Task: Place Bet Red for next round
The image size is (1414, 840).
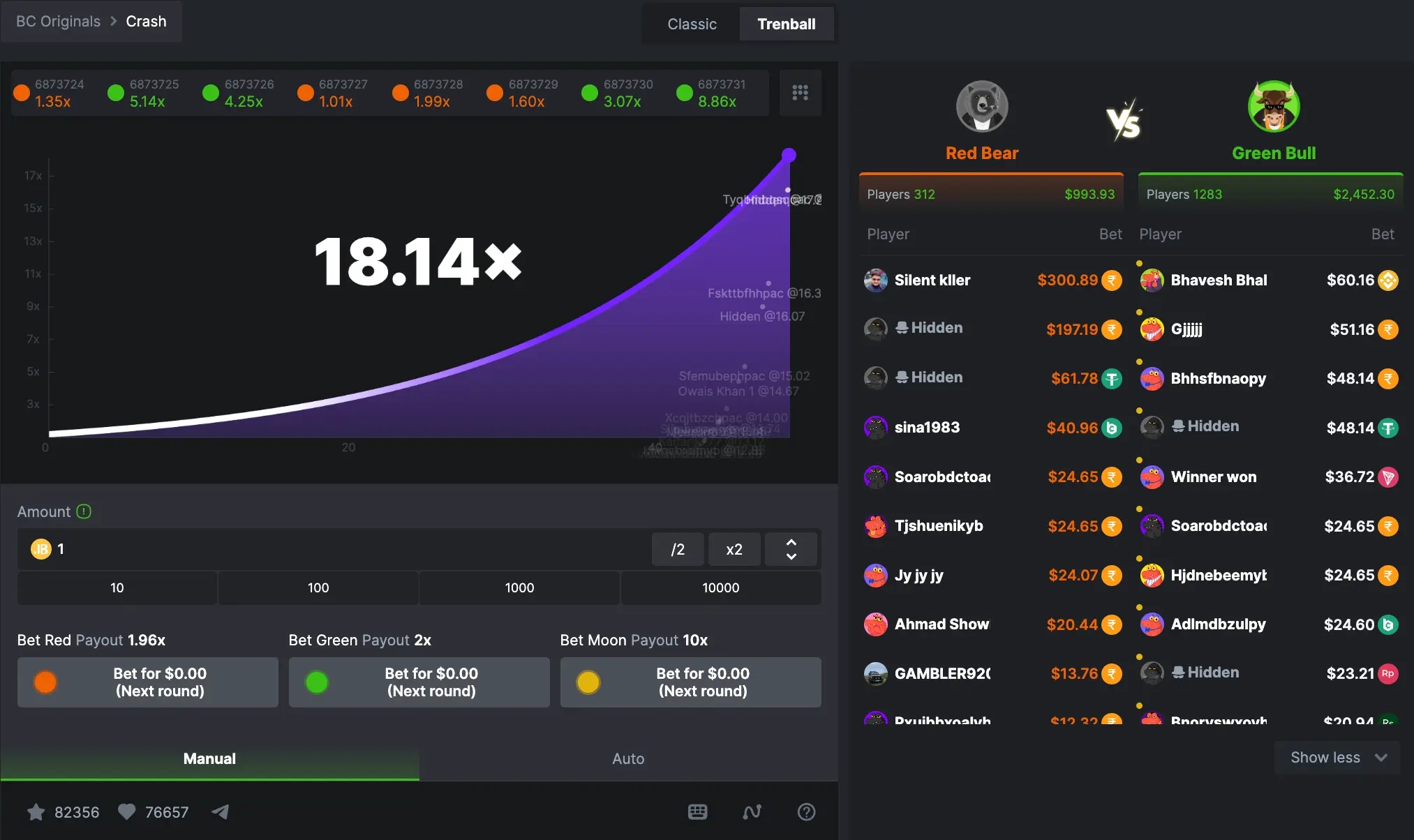Action: click(x=148, y=682)
